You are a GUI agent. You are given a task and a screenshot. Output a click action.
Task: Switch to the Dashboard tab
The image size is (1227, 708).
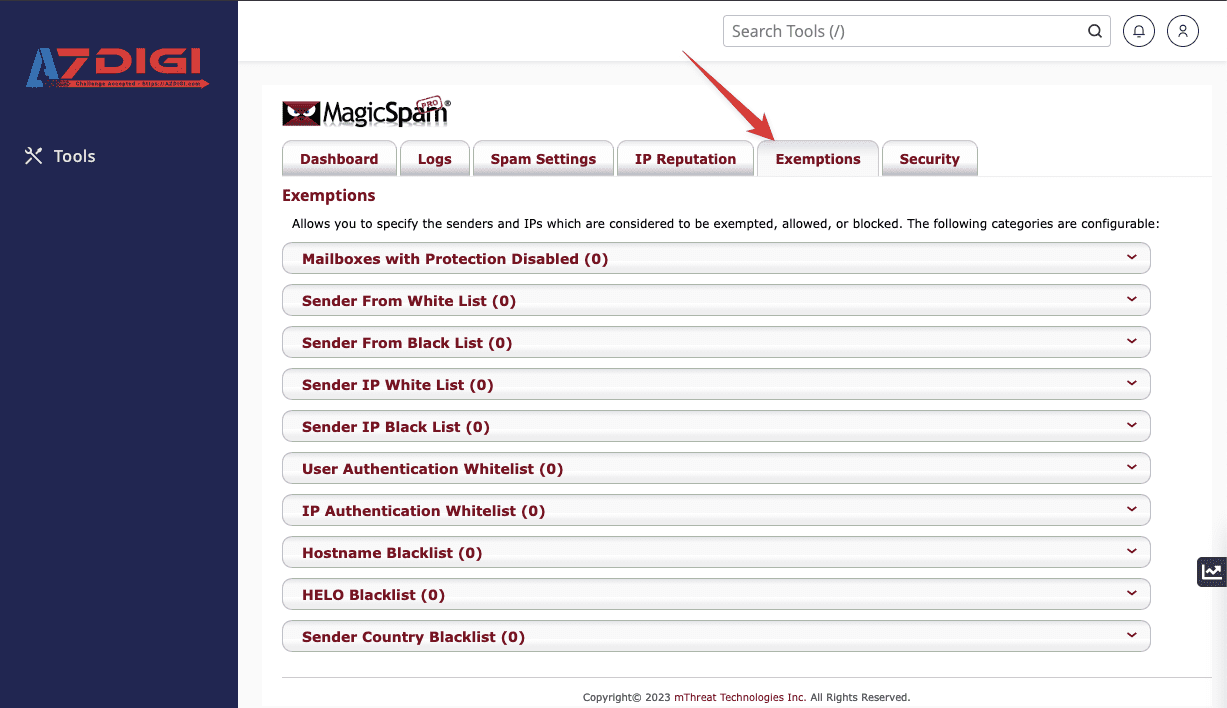[339, 159]
